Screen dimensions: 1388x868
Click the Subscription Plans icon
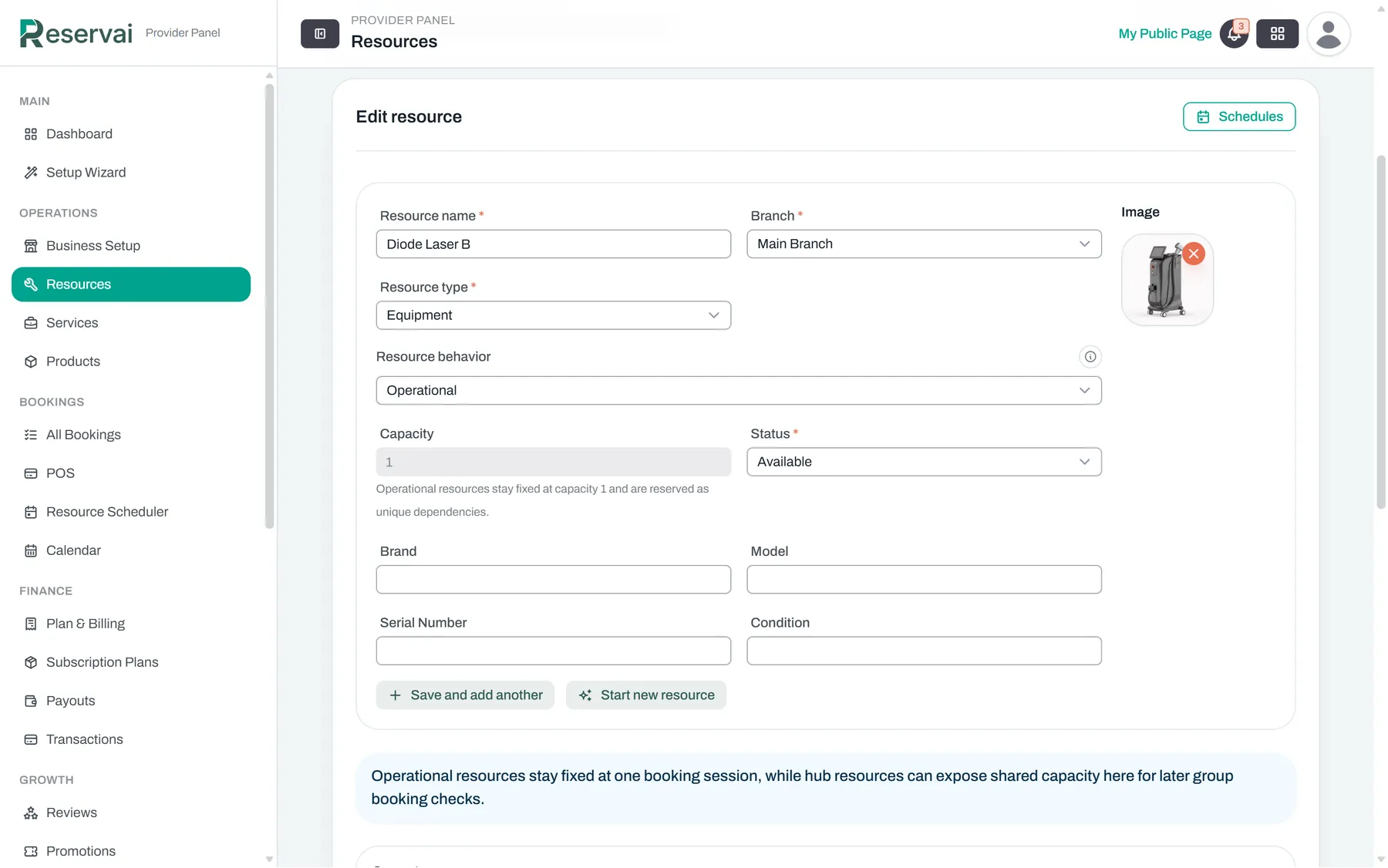[x=31, y=662]
